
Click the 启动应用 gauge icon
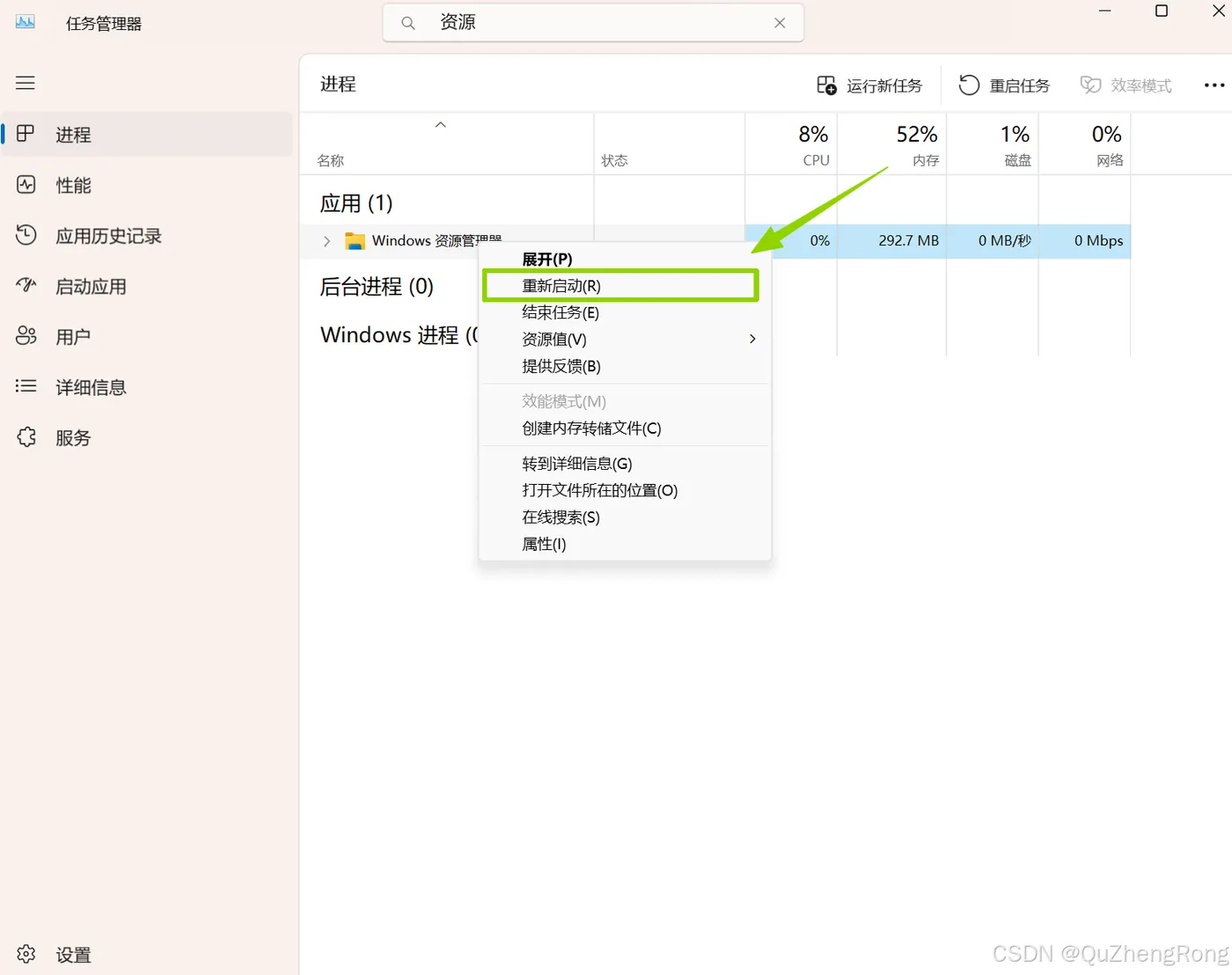tap(26, 285)
